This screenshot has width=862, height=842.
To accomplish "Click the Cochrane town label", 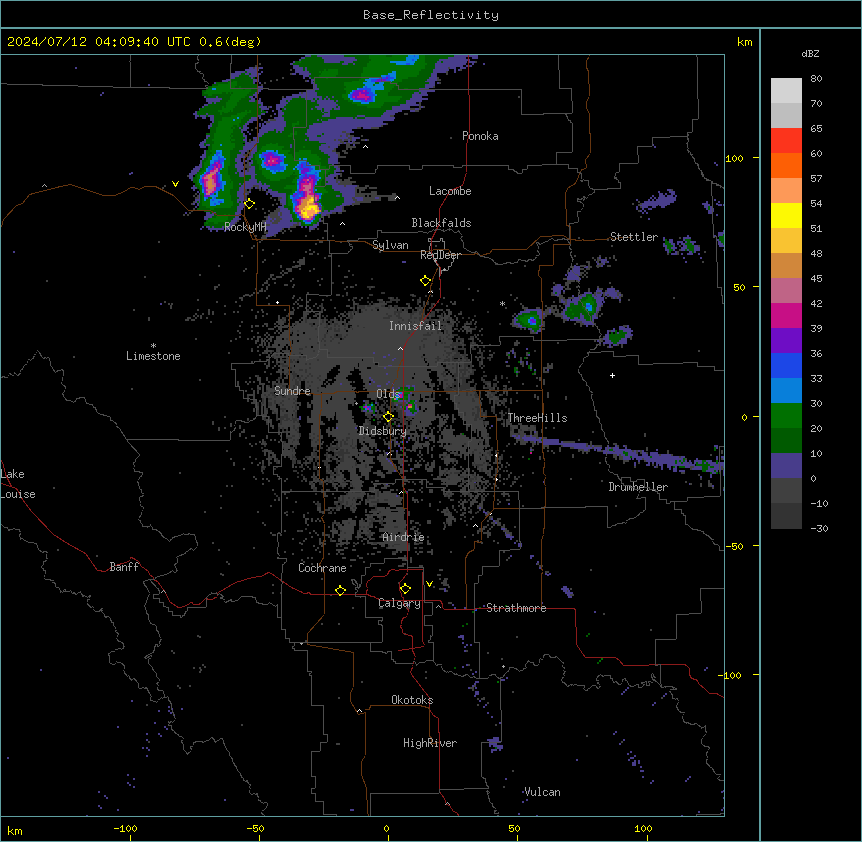I will [322, 568].
